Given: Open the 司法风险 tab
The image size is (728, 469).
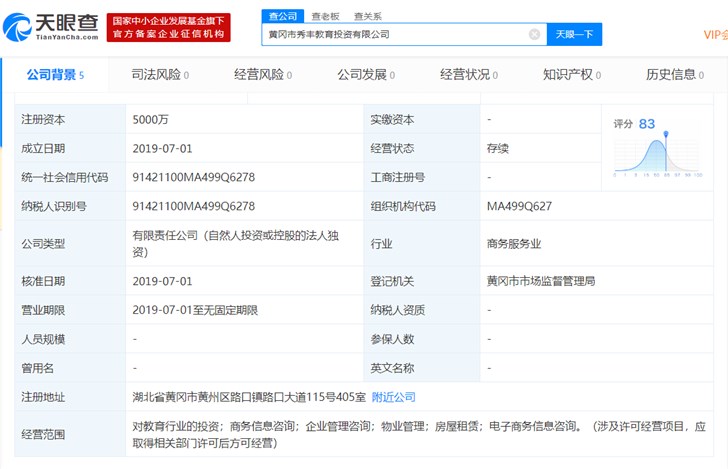Looking at the screenshot, I should tap(160, 75).
